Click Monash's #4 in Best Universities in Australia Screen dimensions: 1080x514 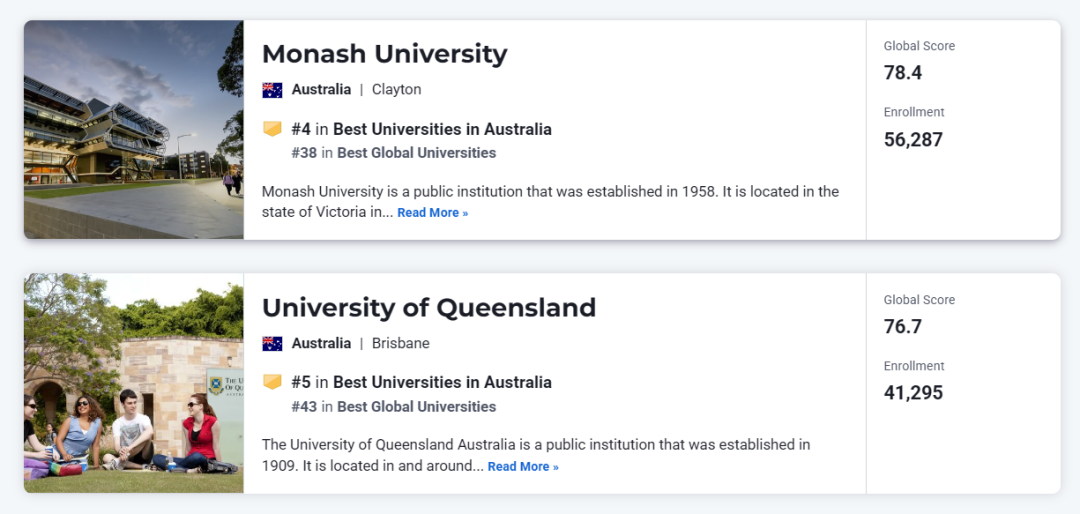pos(421,129)
